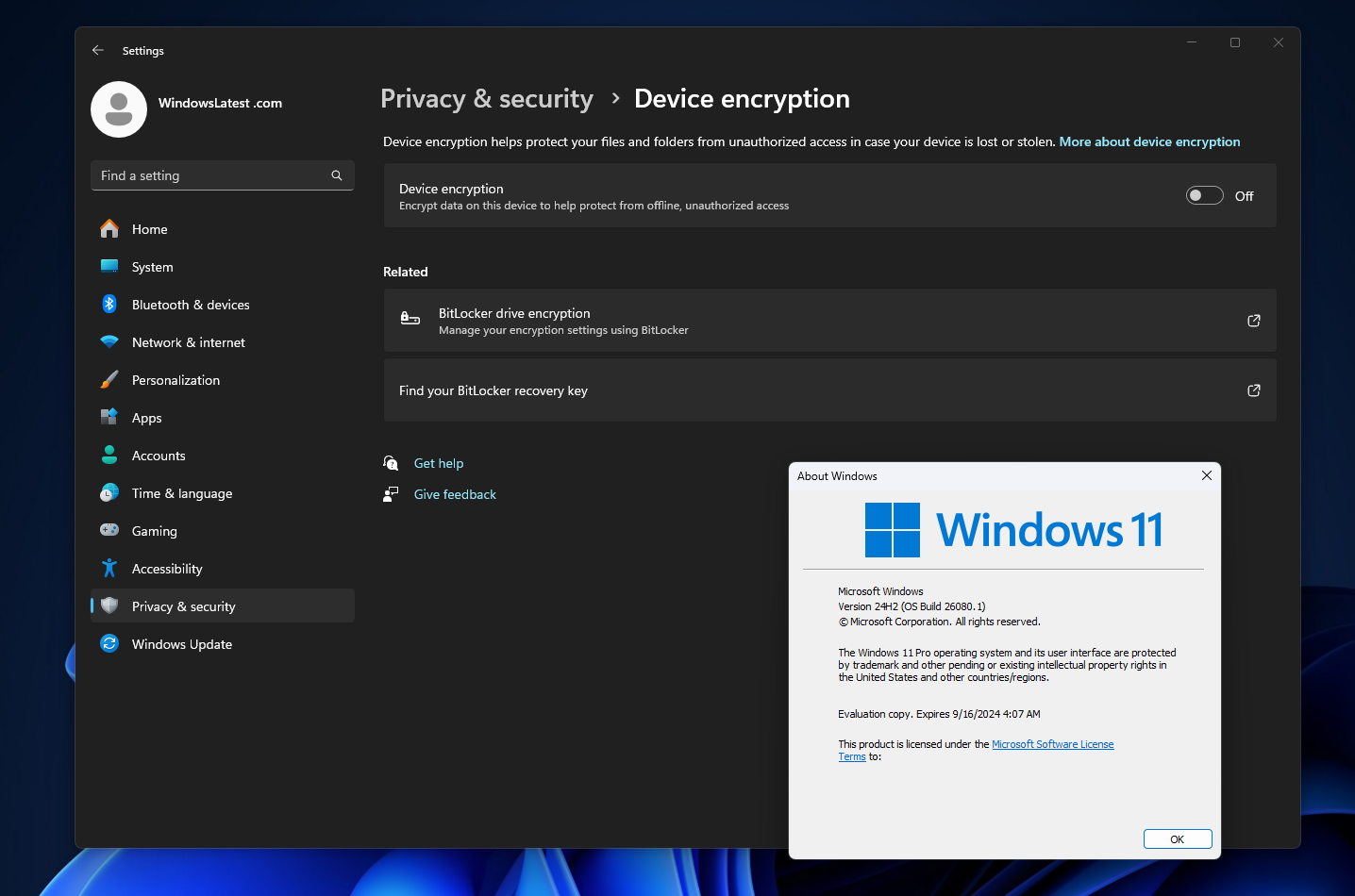Image resolution: width=1355 pixels, height=896 pixels.
Task: Click the Accessibility icon
Action: click(109, 568)
